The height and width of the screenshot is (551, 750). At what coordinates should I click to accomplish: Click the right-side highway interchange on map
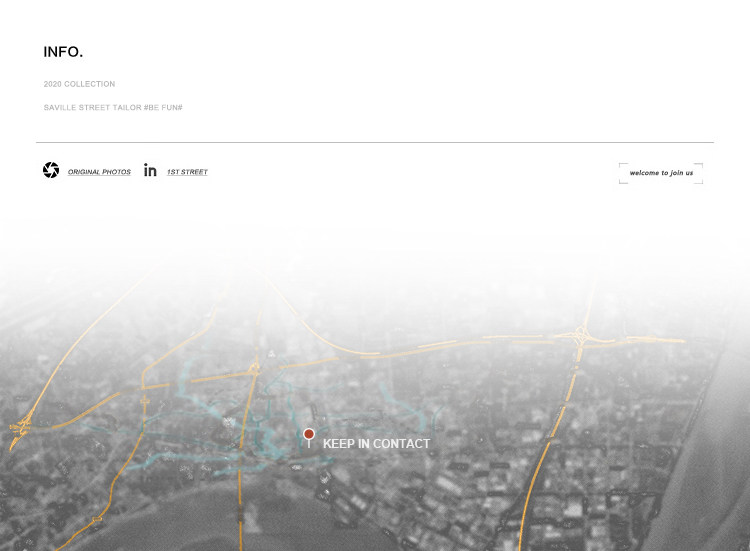pos(579,340)
